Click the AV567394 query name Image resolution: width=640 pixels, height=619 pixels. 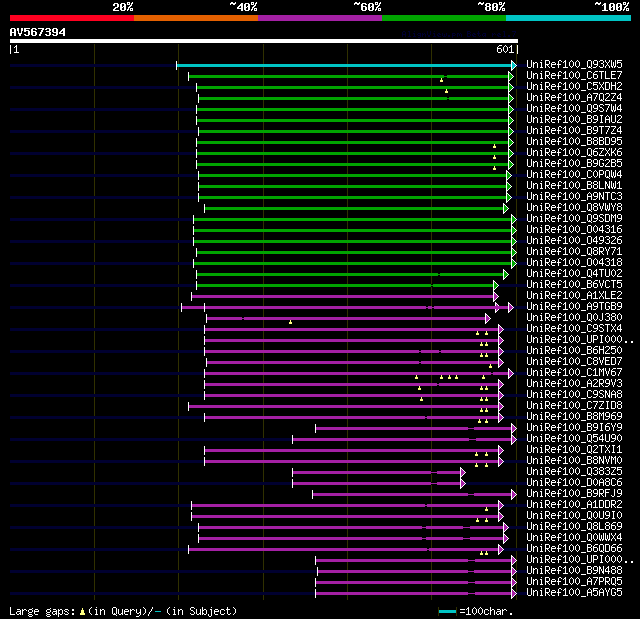click(38, 32)
